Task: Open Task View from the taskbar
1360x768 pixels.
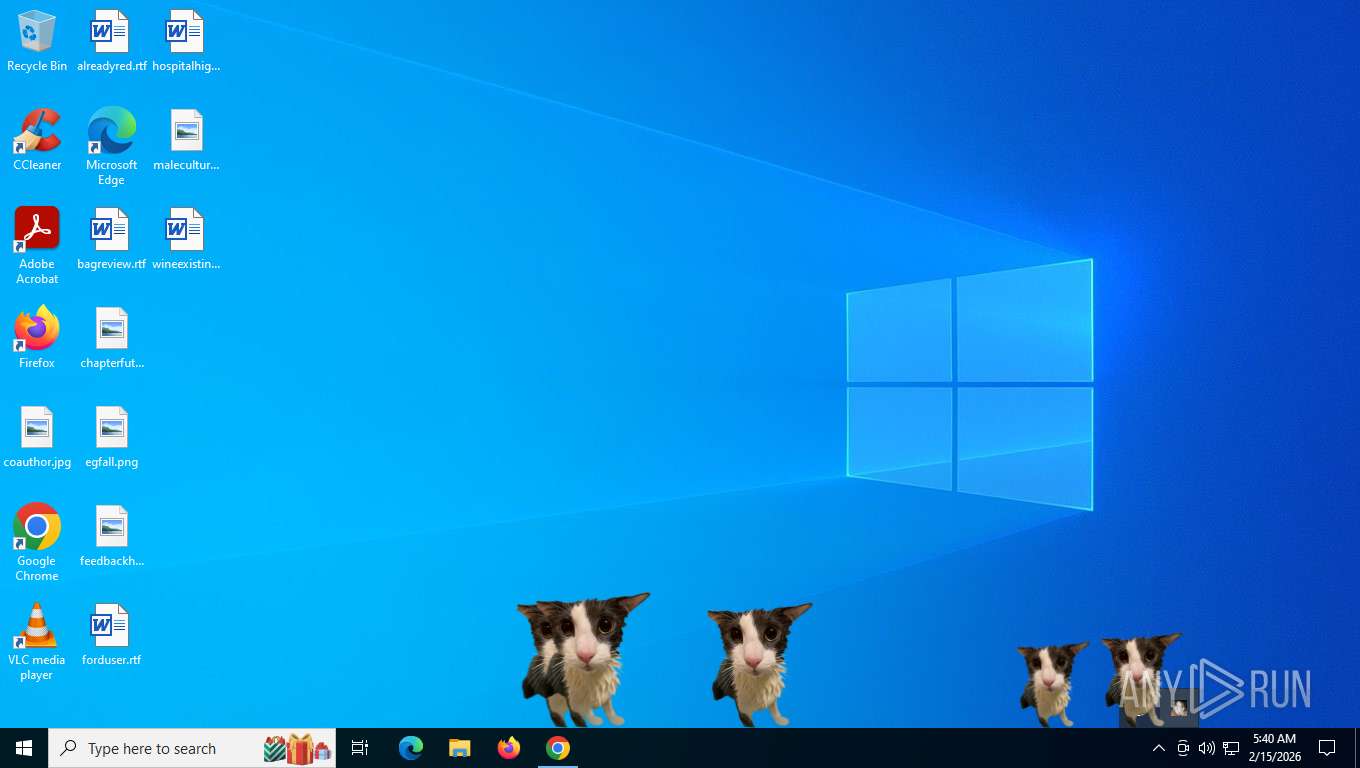Action: (360, 748)
